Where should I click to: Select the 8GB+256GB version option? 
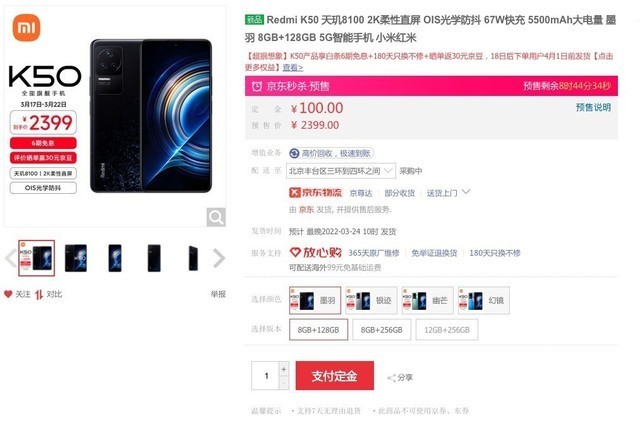[382, 330]
